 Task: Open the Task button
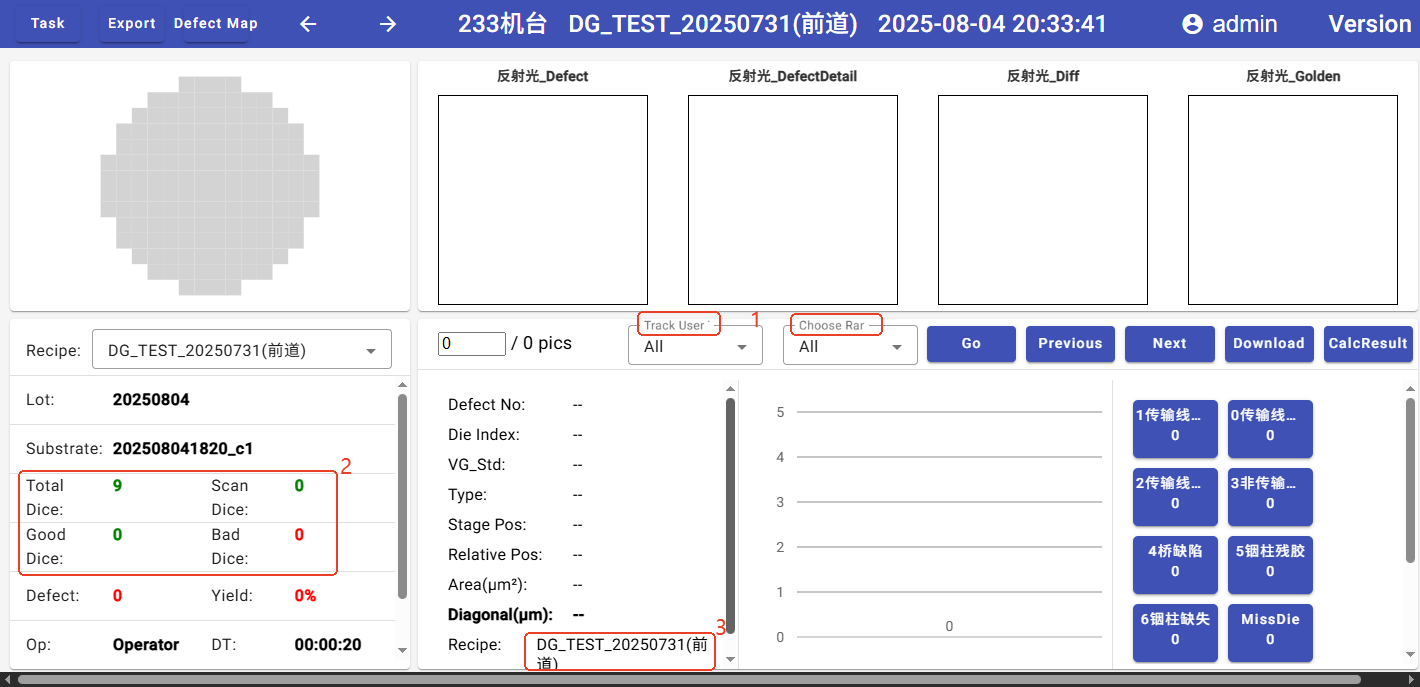(48, 24)
